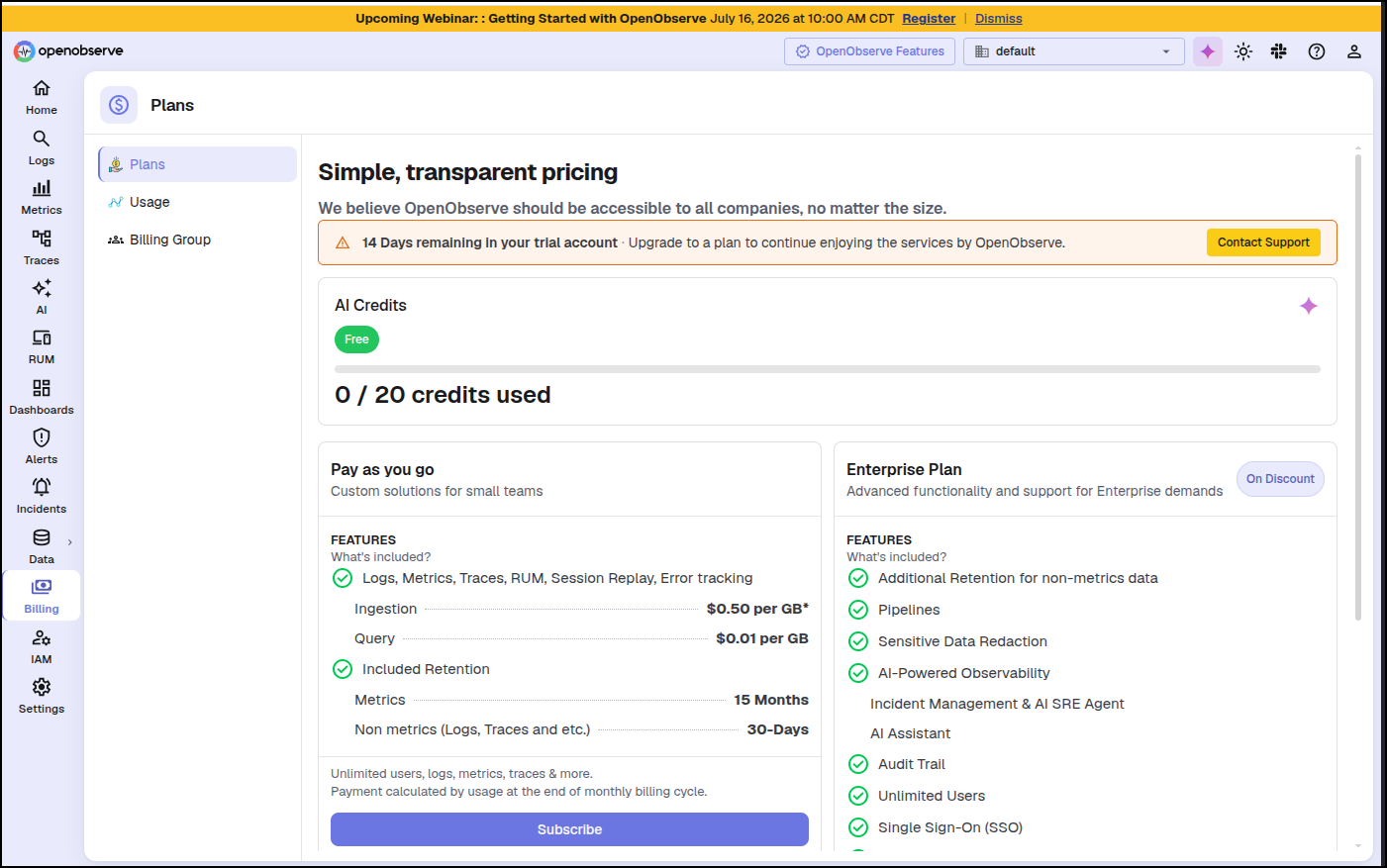This screenshot has width=1387, height=868.
Task: Click the '15 Months' metrics retention value
Action: pos(771,700)
